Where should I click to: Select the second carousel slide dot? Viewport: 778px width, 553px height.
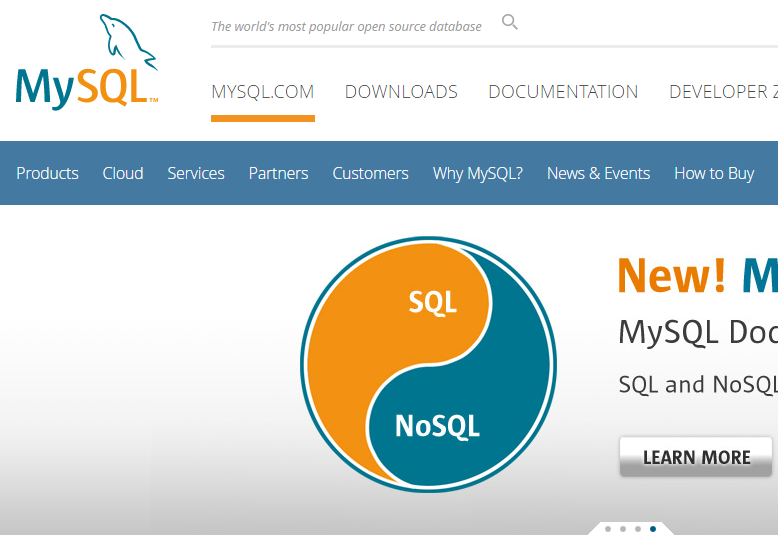tap(623, 529)
